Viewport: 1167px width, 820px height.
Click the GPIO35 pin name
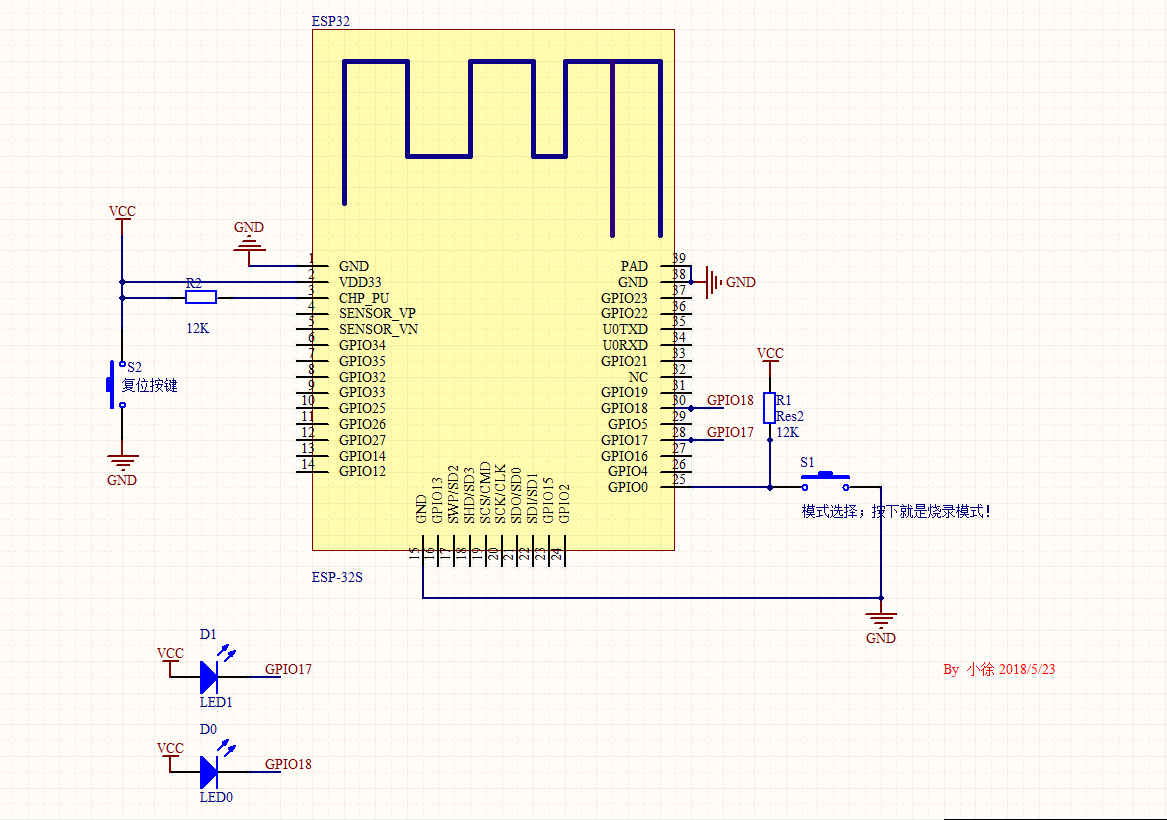[362, 361]
